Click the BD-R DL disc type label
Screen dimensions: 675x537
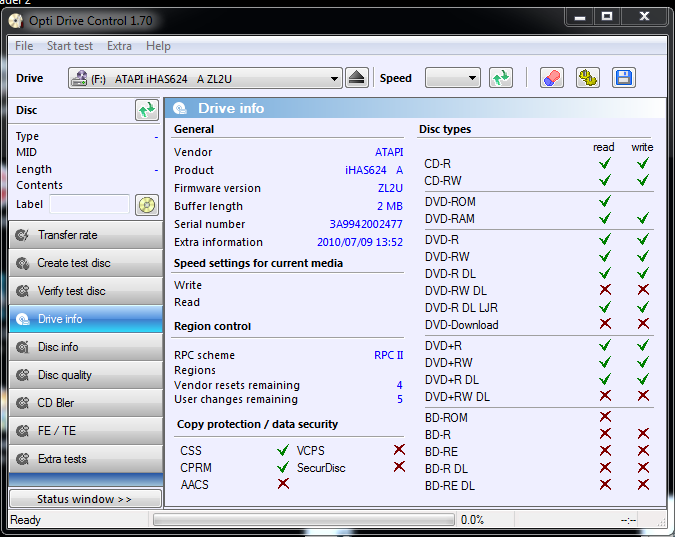[x=446, y=469]
